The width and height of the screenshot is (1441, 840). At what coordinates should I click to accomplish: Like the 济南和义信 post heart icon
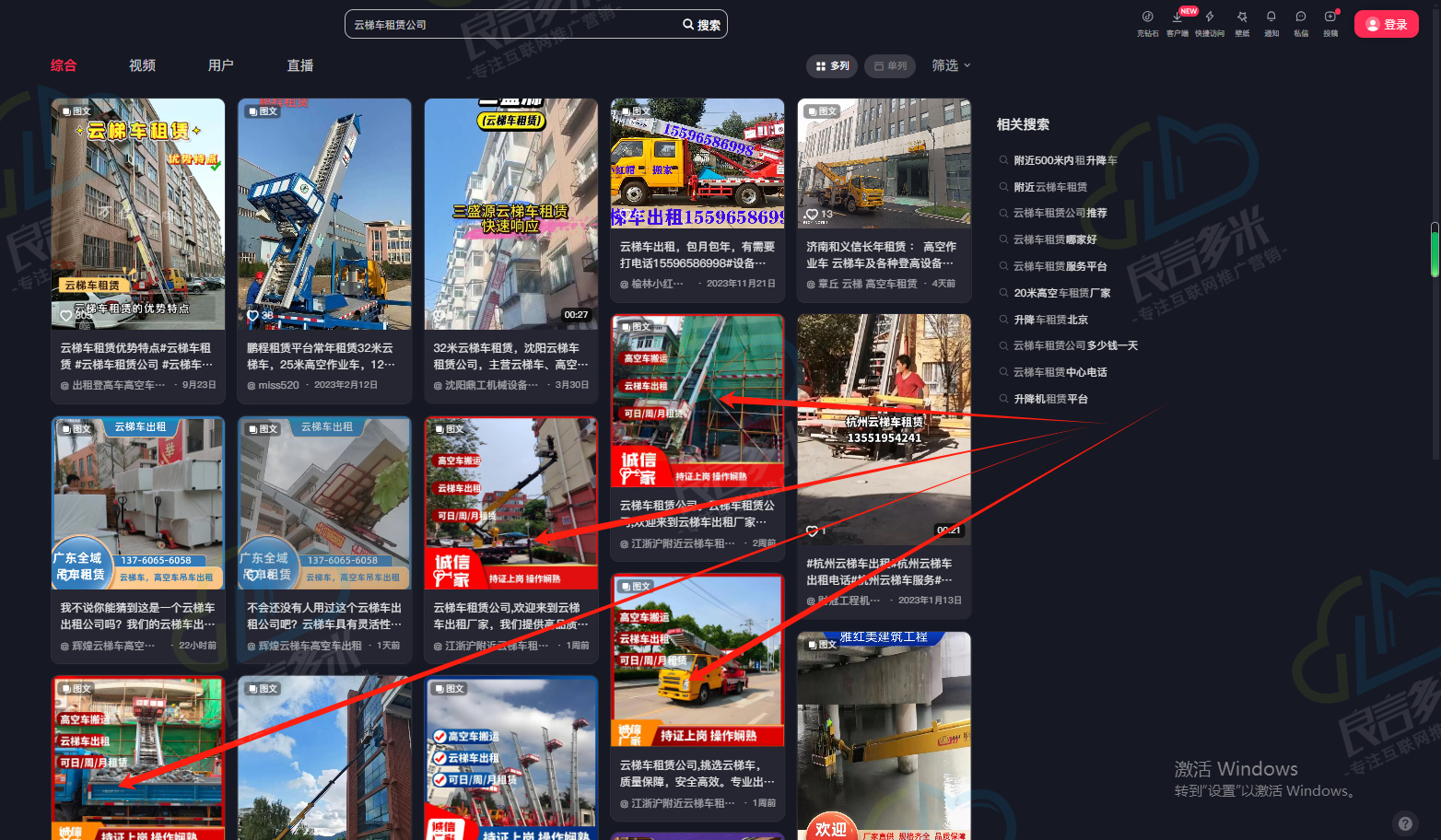(x=812, y=215)
